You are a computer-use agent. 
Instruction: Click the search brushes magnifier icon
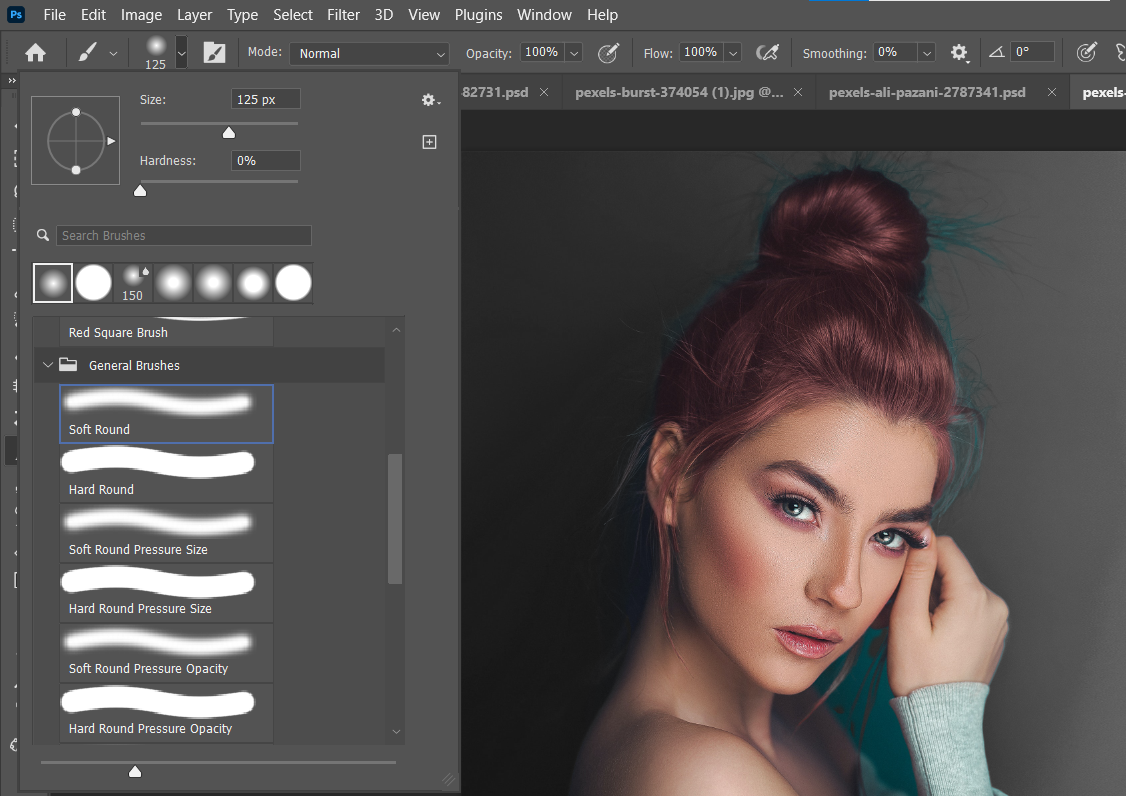(x=43, y=236)
